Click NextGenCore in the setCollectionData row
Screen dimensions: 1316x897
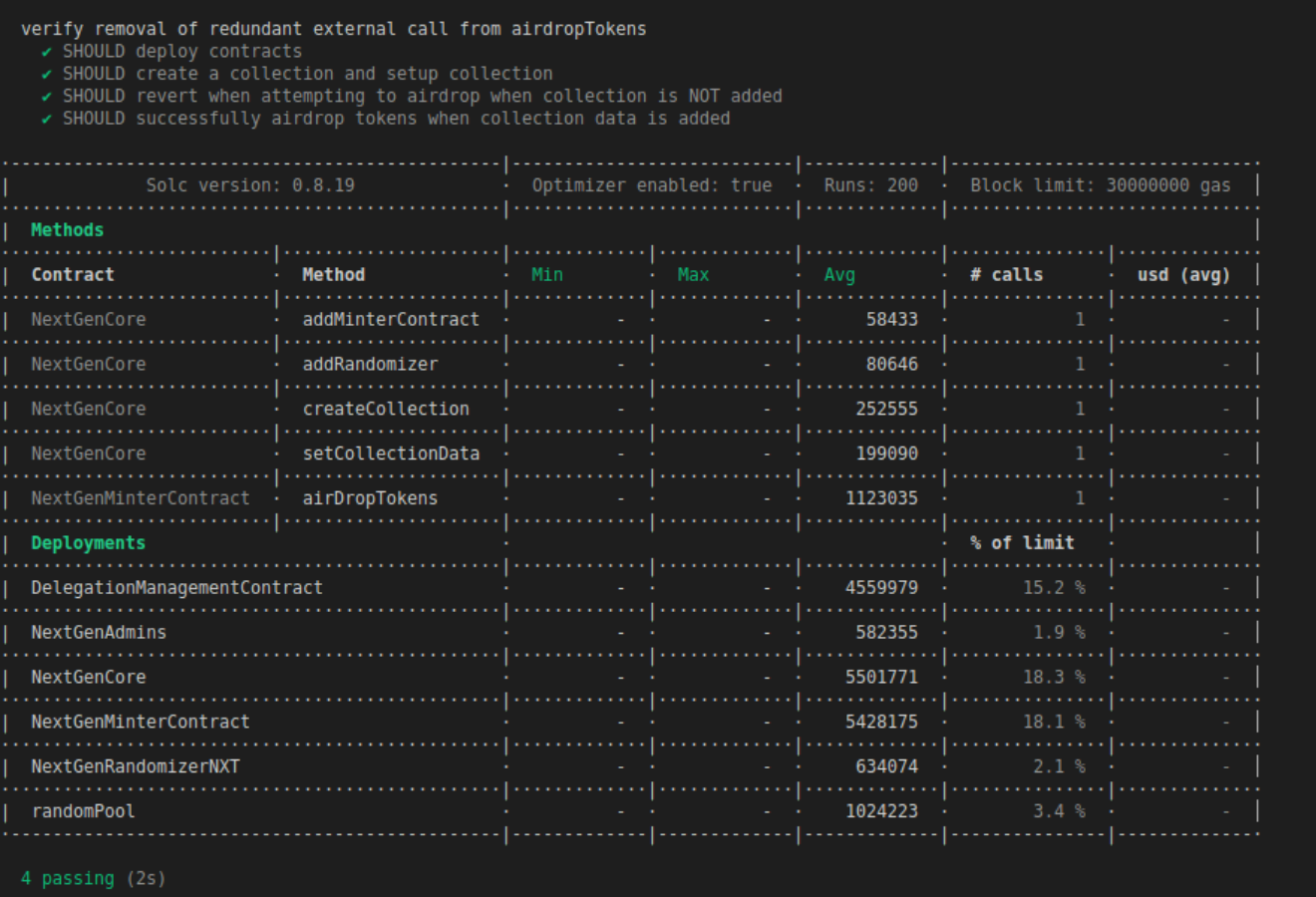[89, 453]
